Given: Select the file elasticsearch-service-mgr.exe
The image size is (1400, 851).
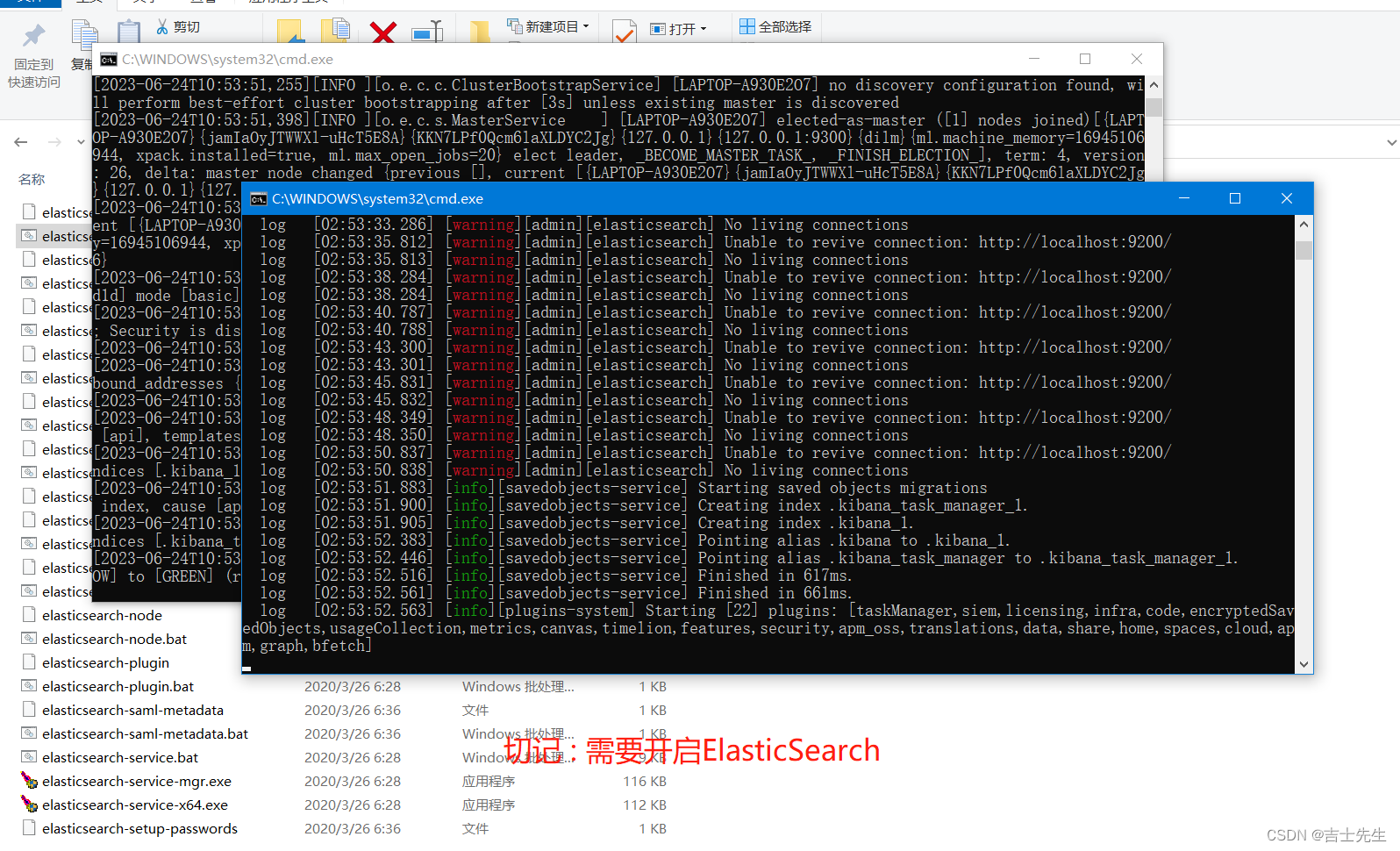Looking at the screenshot, I should (137, 781).
